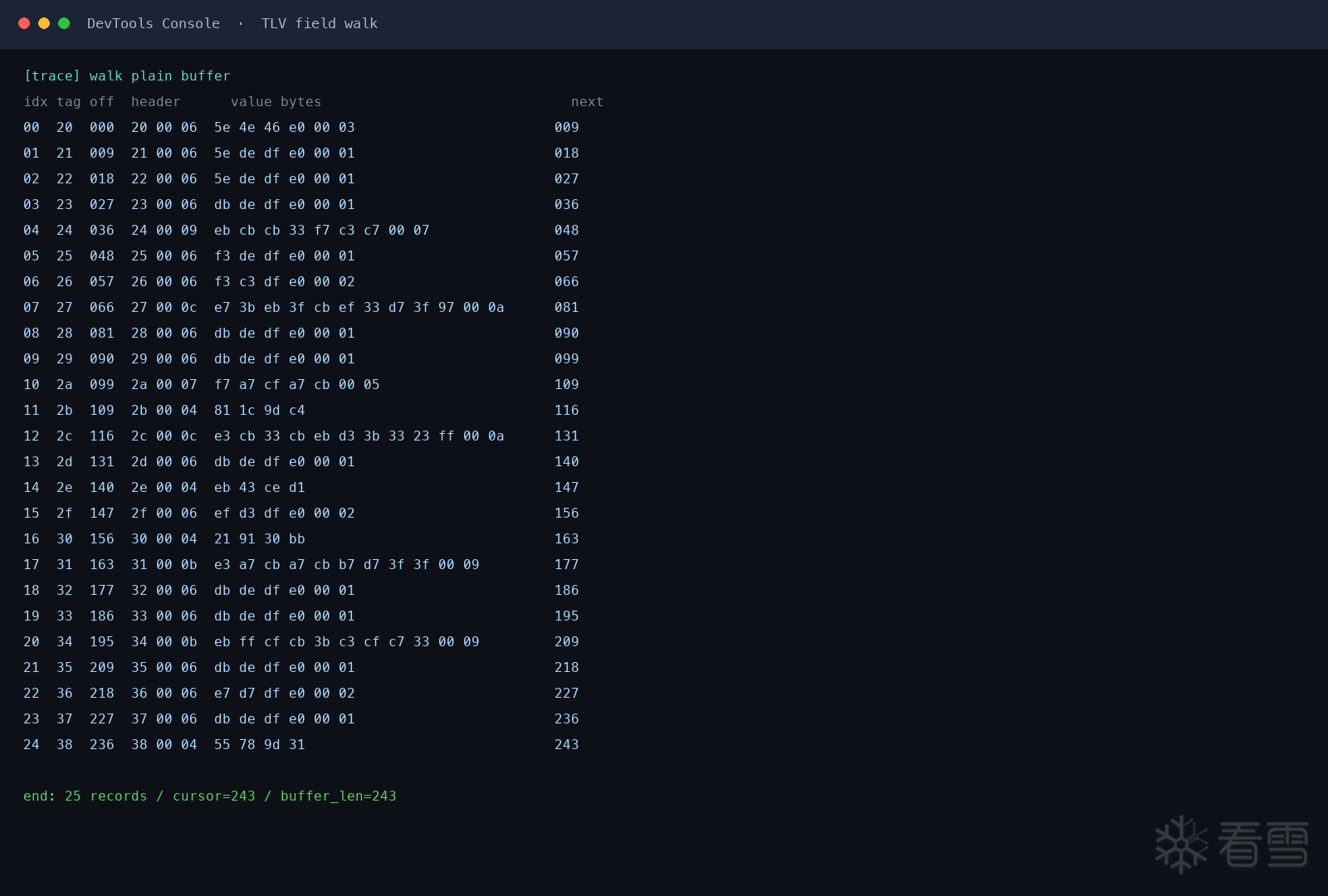Click the end 25 records summary line

(x=210, y=796)
